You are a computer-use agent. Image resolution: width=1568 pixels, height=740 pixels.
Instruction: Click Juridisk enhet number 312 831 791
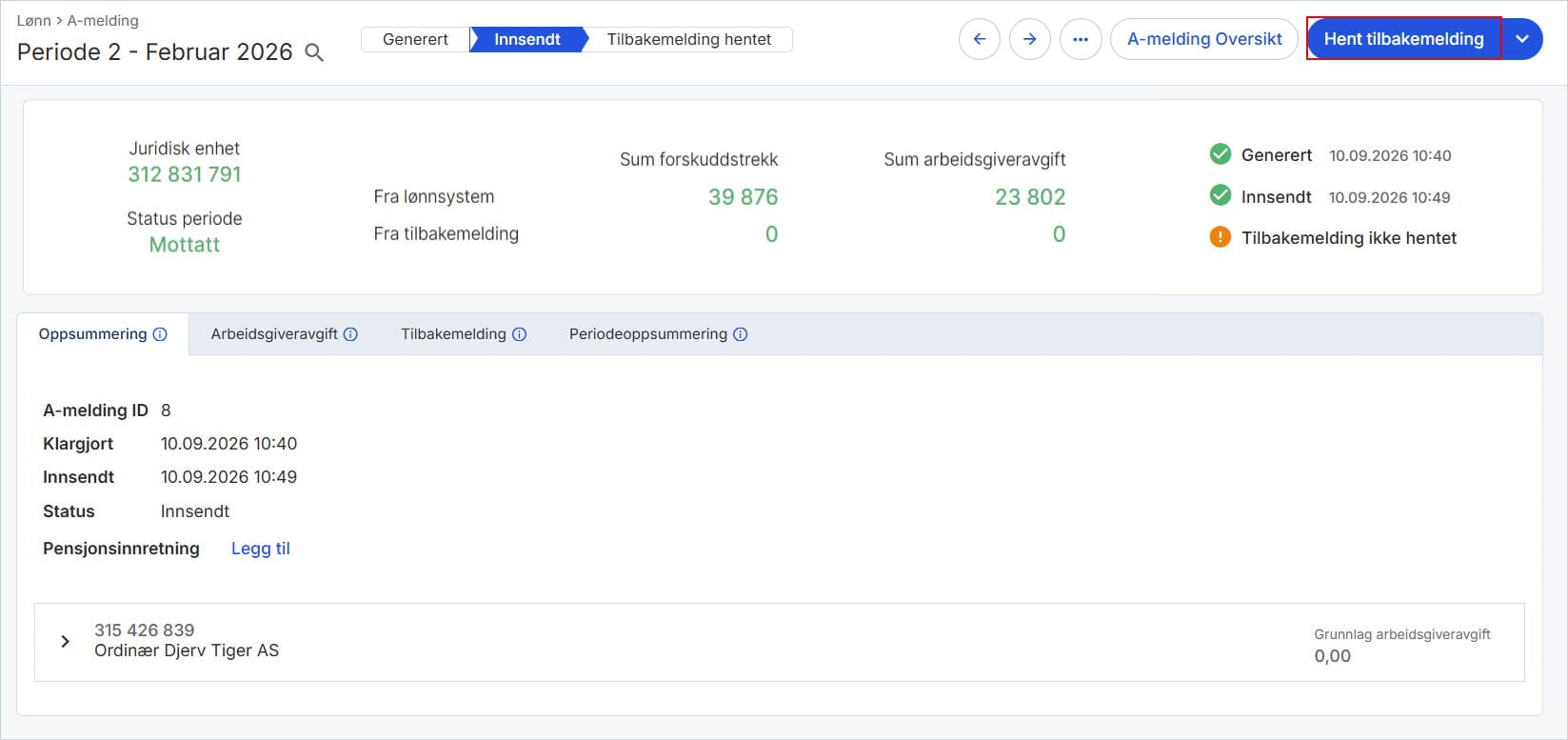pos(185,174)
